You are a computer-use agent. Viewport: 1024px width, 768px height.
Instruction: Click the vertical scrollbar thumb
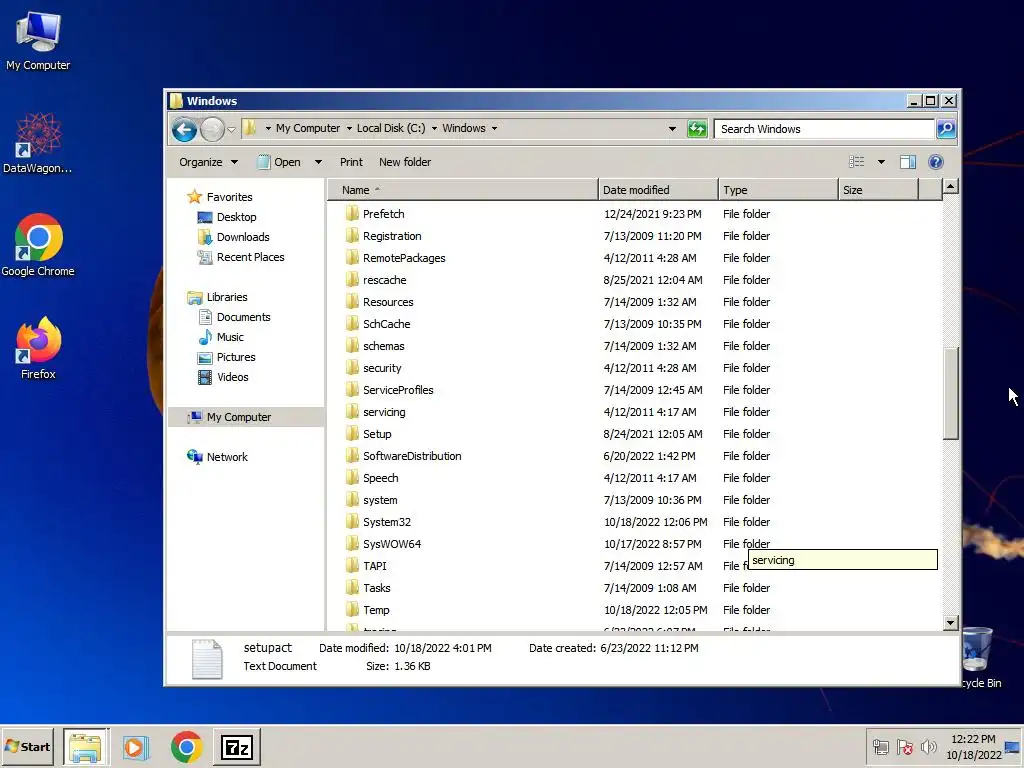point(951,393)
